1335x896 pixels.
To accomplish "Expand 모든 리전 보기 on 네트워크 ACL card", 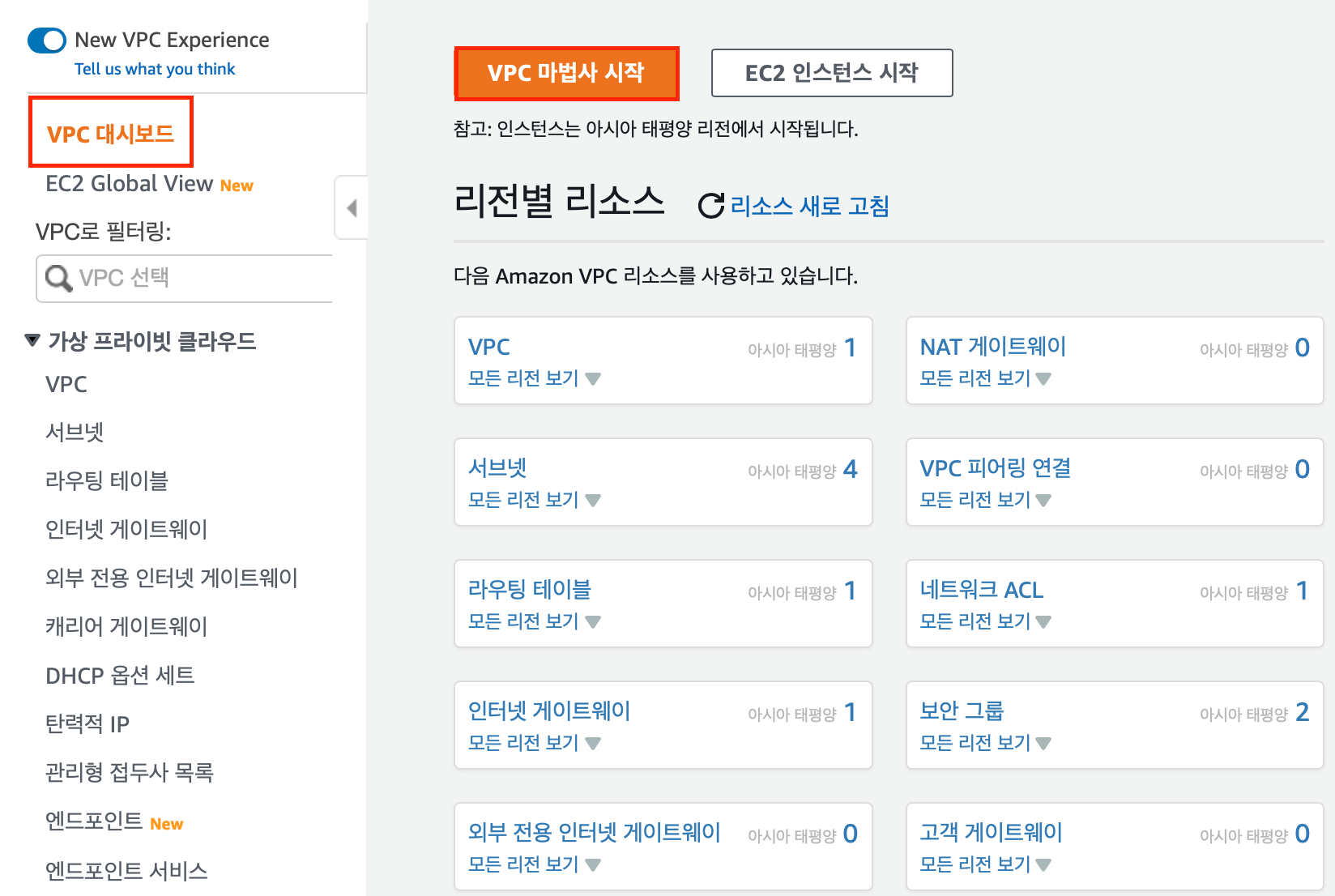I will (x=986, y=621).
